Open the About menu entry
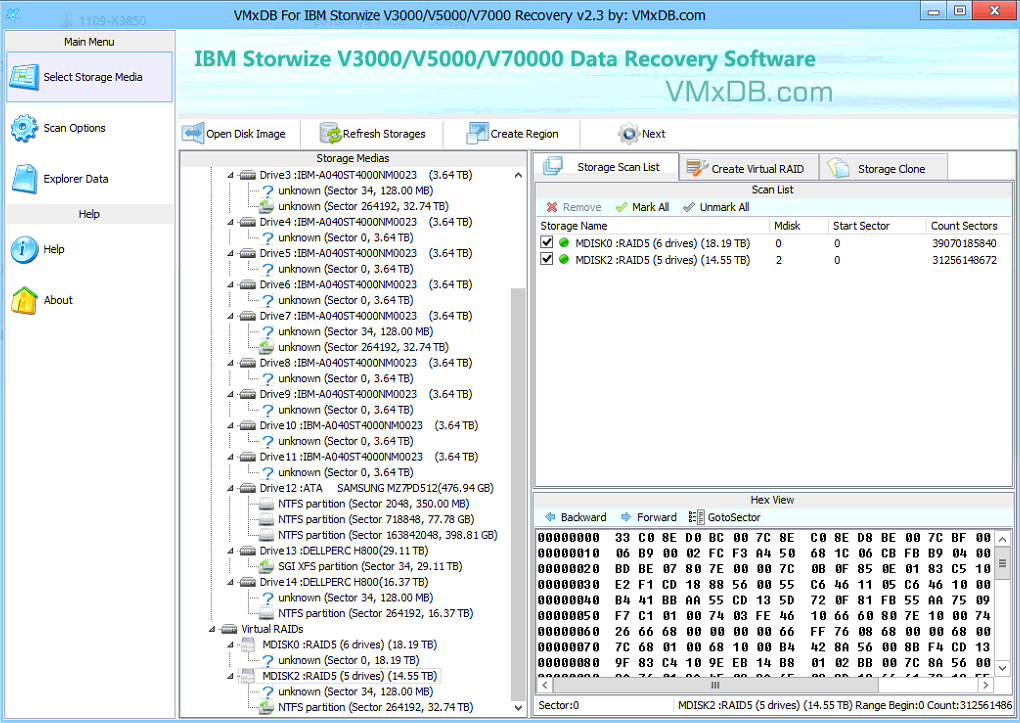The height and width of the screenshot is (723, 1020). point(89,300)
